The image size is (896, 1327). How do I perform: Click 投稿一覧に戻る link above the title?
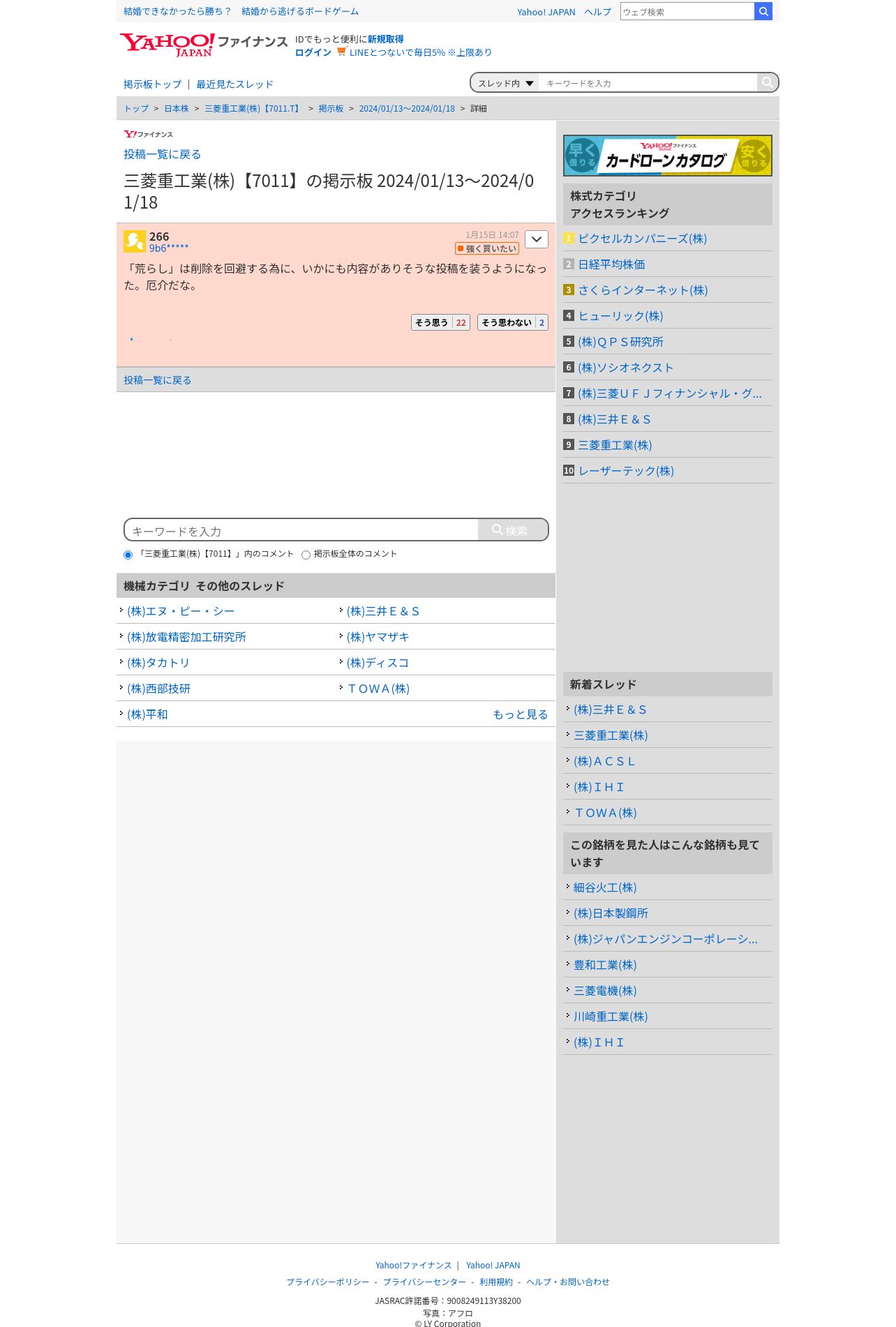(x=162, y=154)
